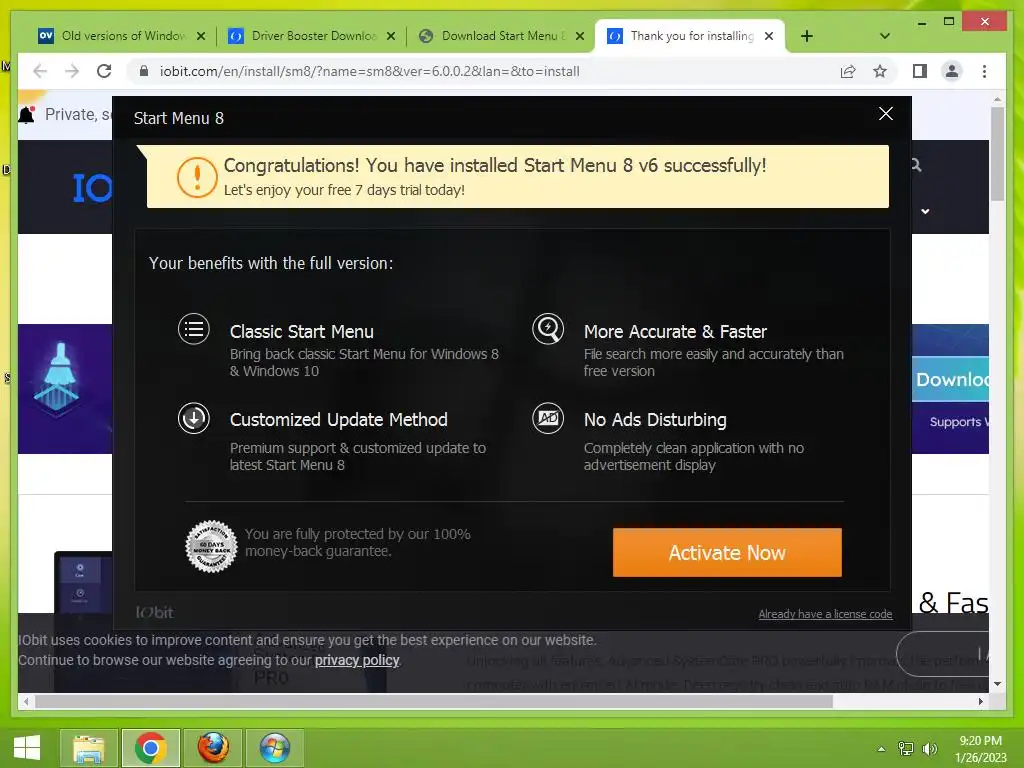Show hidden system tray icons

[881, 749]
